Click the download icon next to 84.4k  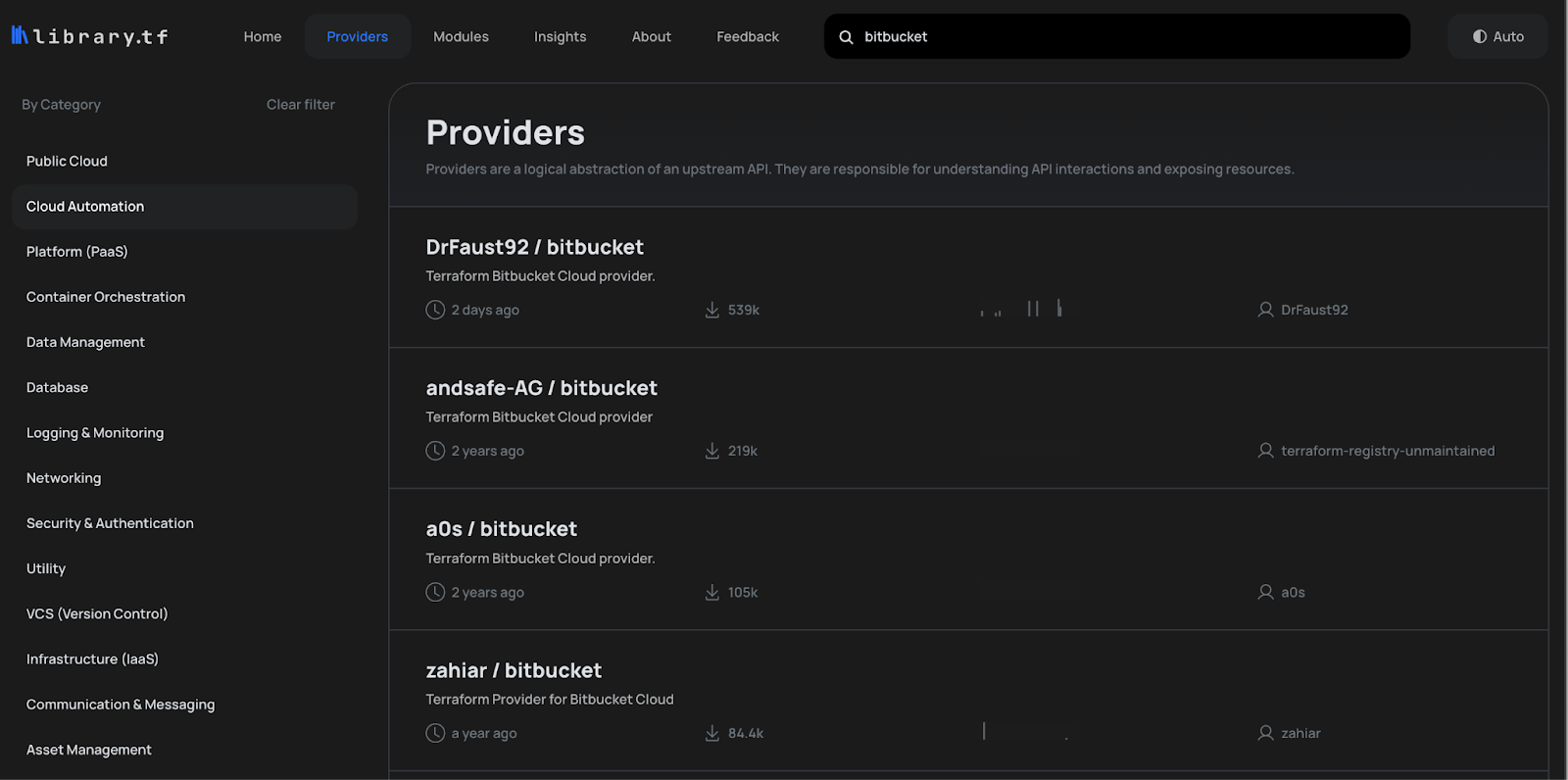(x=712, y=733)
